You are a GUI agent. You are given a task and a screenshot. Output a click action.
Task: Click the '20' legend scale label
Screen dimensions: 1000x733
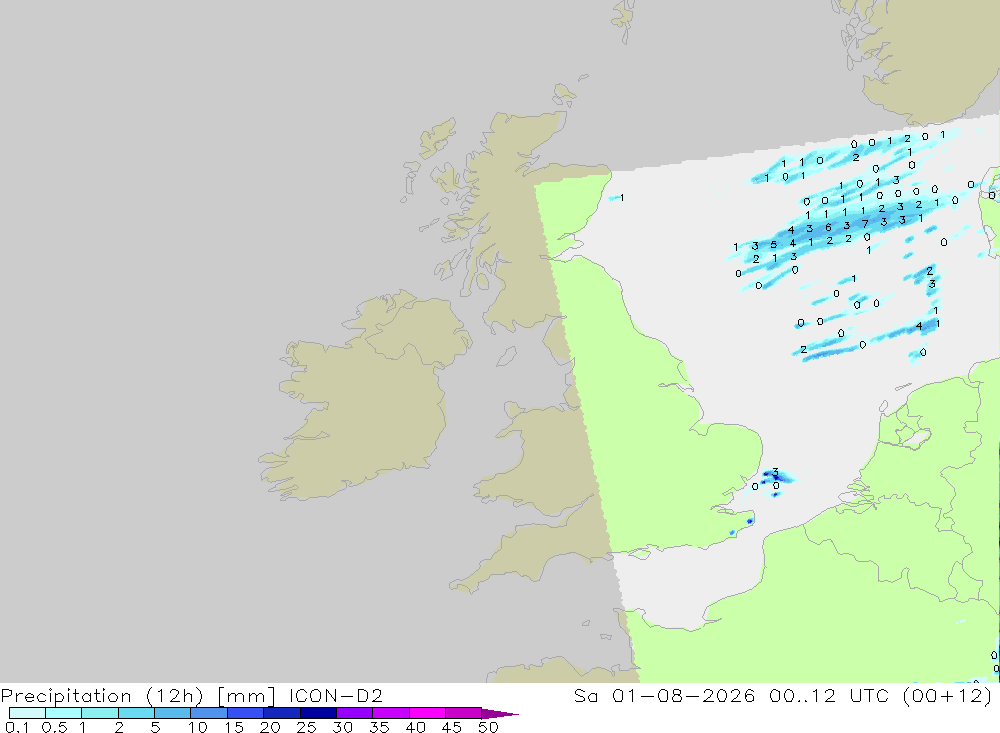(270, 727)
